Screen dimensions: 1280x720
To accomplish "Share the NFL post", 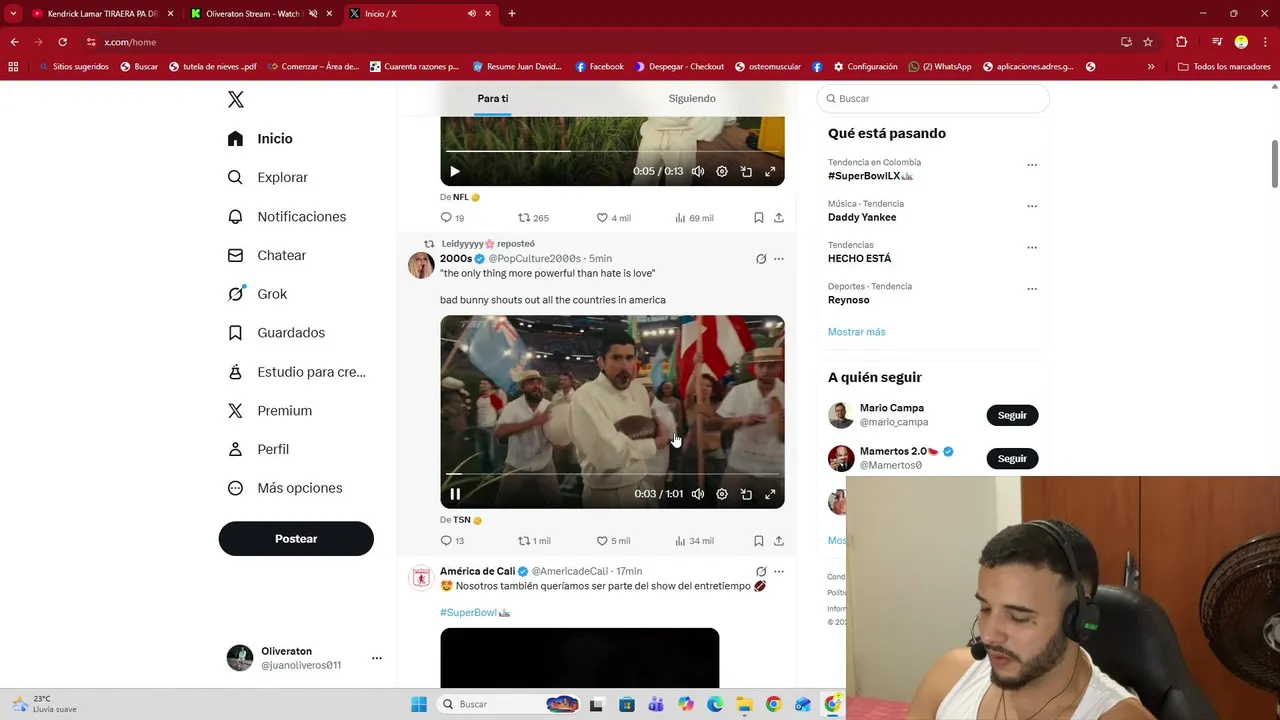I will click(779, 218).
